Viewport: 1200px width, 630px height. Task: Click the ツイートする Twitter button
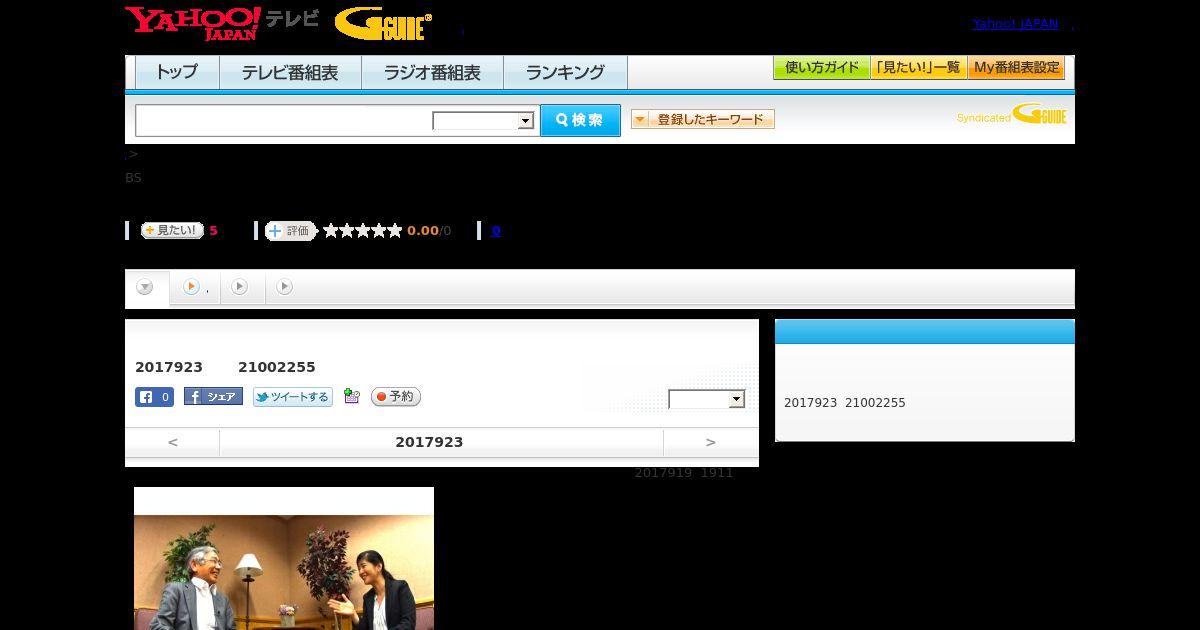(x=292, y=397)
